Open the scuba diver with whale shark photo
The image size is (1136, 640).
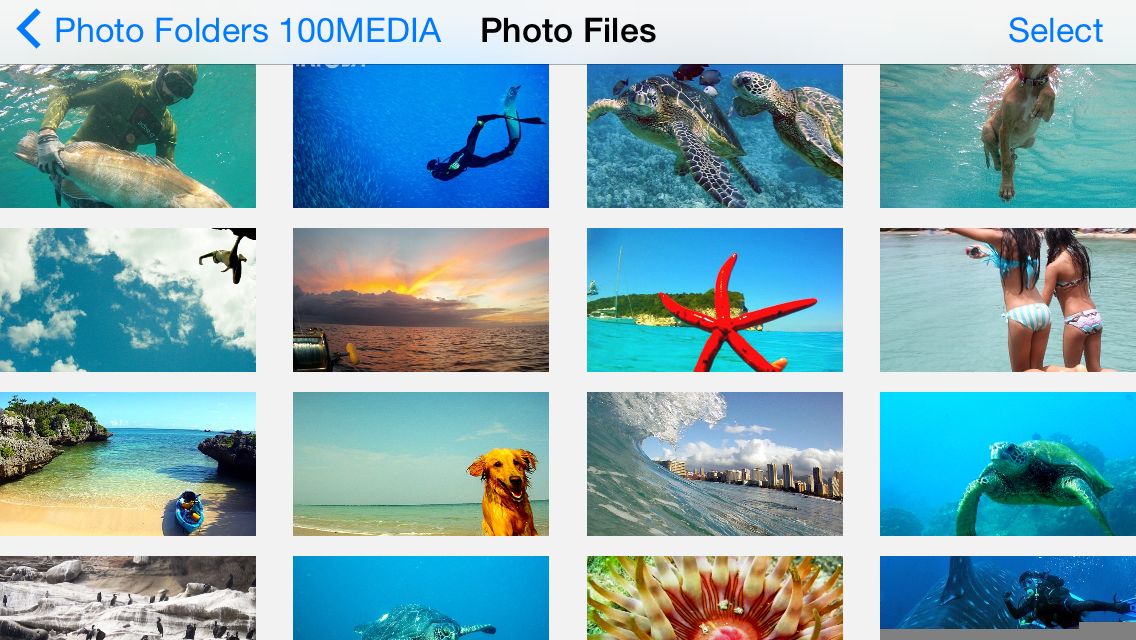(1008, 598)
